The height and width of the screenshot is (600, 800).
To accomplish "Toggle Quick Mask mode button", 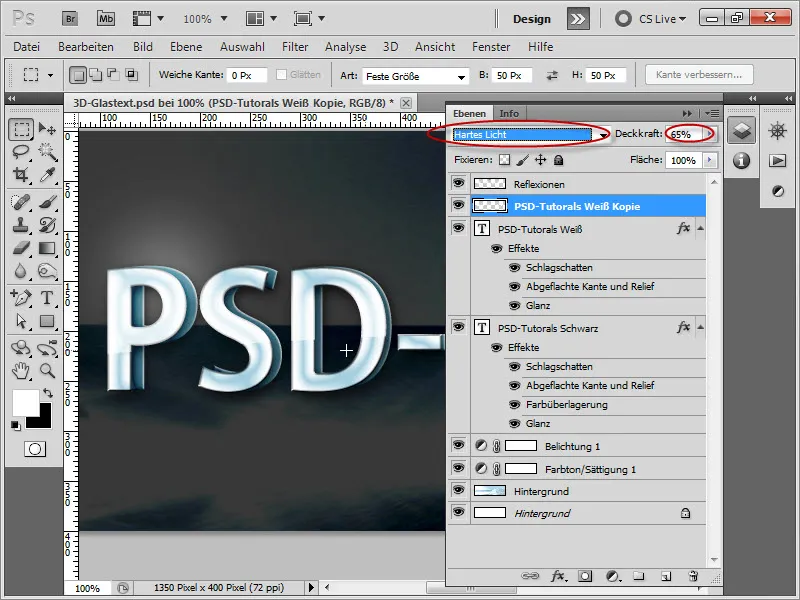I will (x=35, y=449).
